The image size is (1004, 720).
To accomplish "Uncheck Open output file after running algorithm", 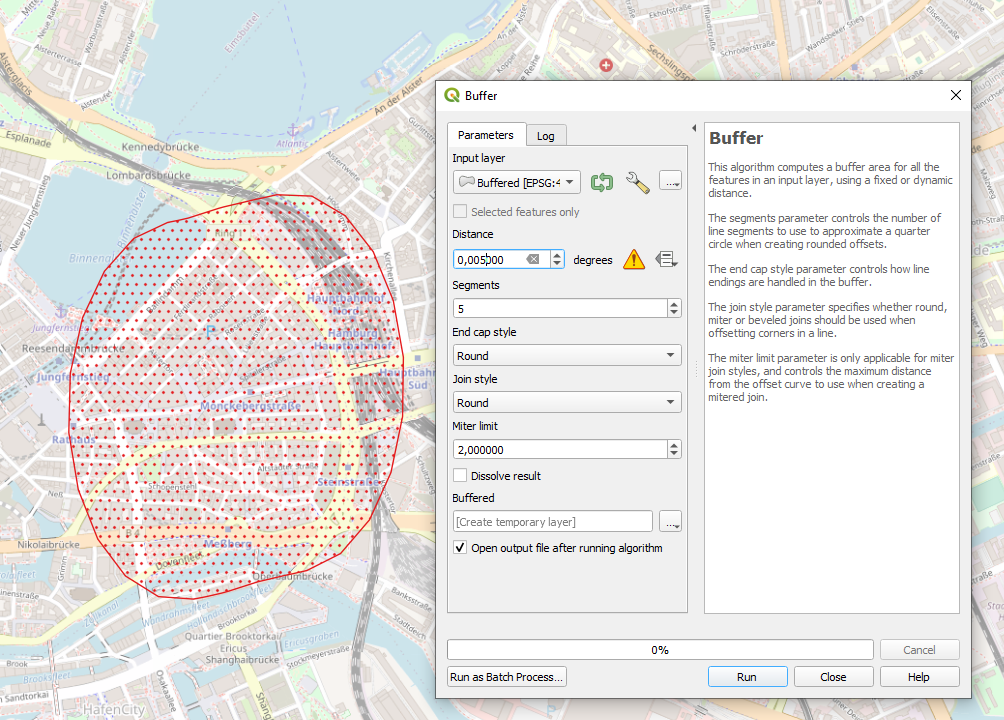I will (460, 548).
